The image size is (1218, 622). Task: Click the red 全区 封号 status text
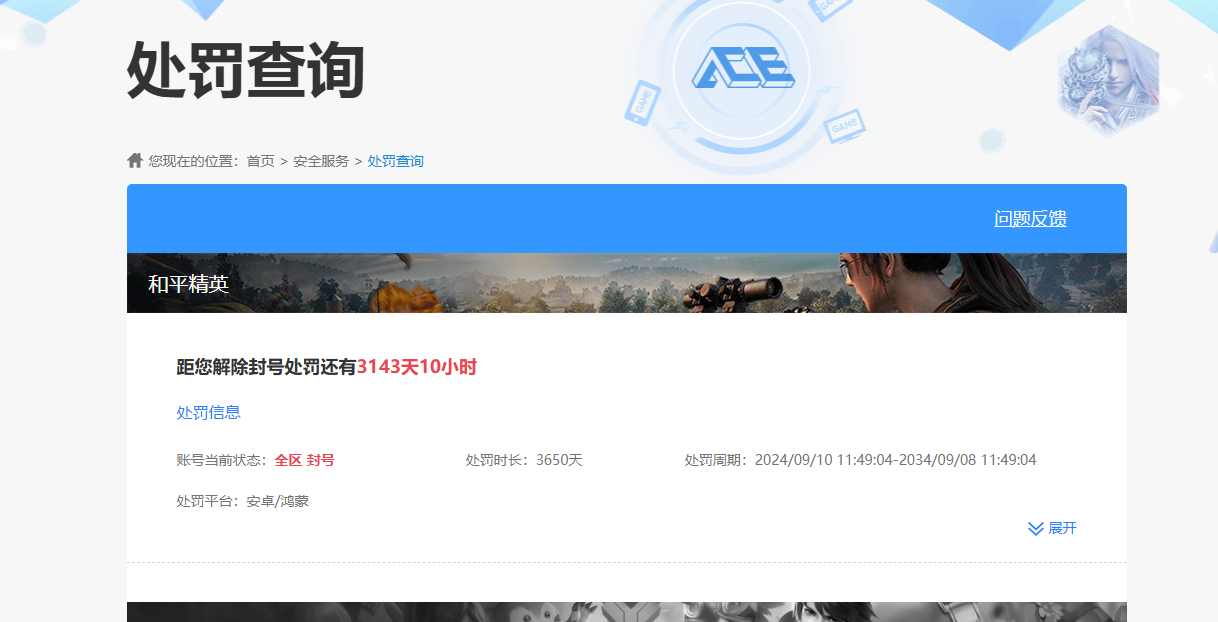pos(305,460)
